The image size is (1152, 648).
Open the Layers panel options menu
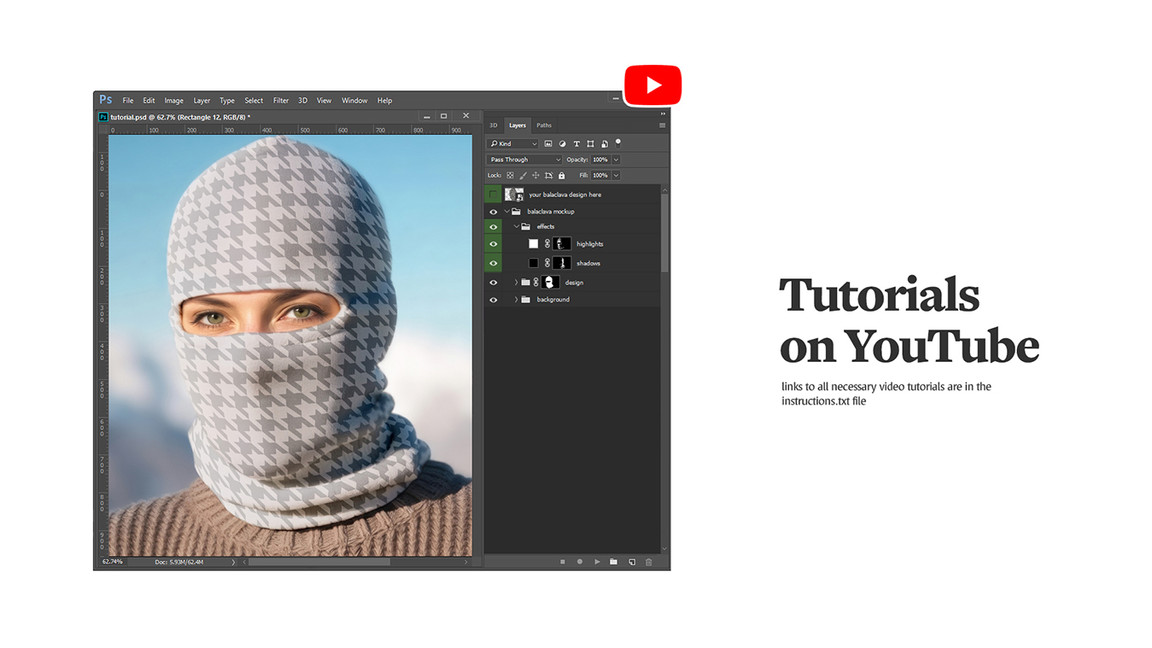pyautogui.click(x=662, y=126)
